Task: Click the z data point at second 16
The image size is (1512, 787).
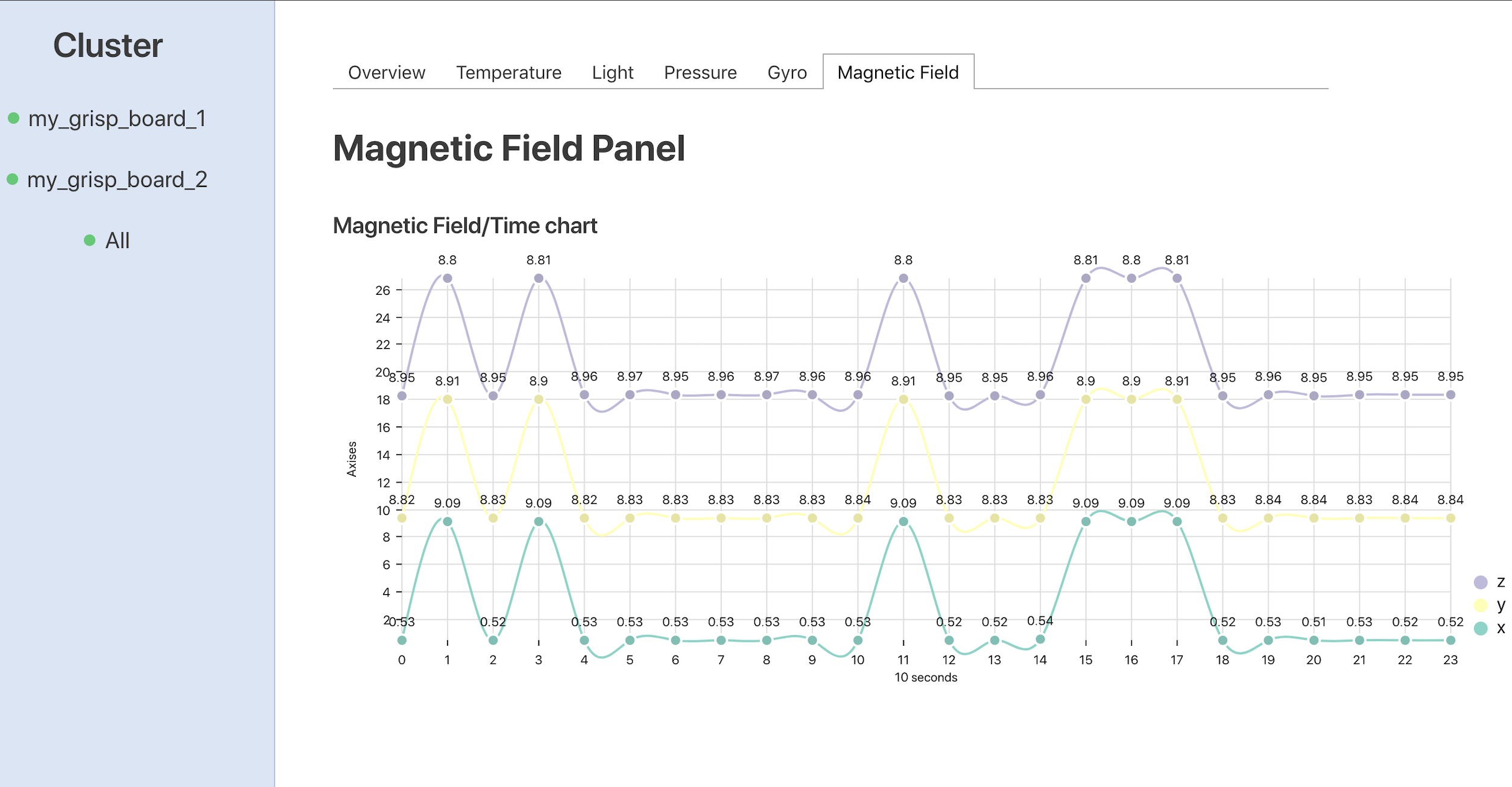Action: click(1131, 279)
